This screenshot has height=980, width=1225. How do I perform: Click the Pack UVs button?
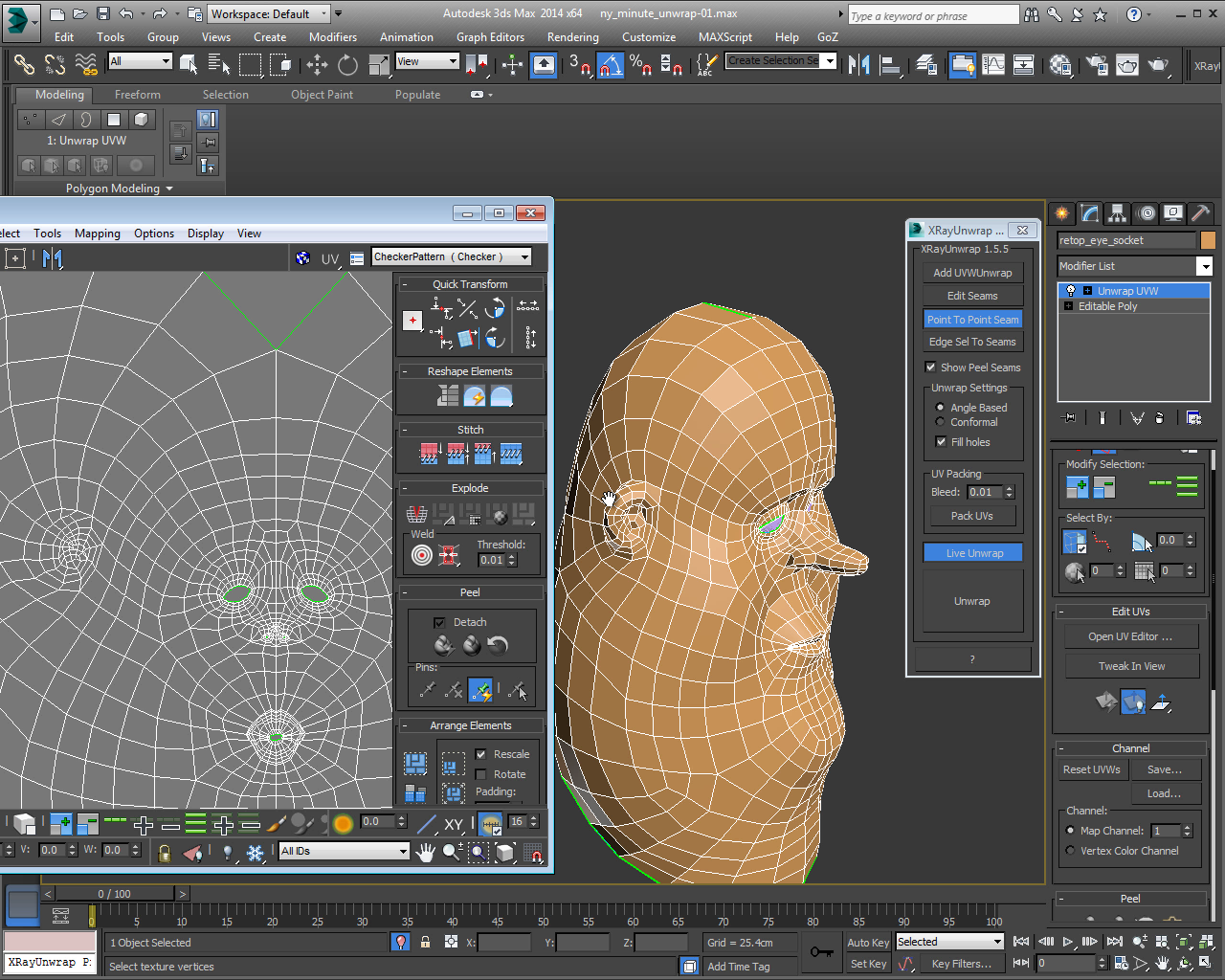tap(972, 516)
